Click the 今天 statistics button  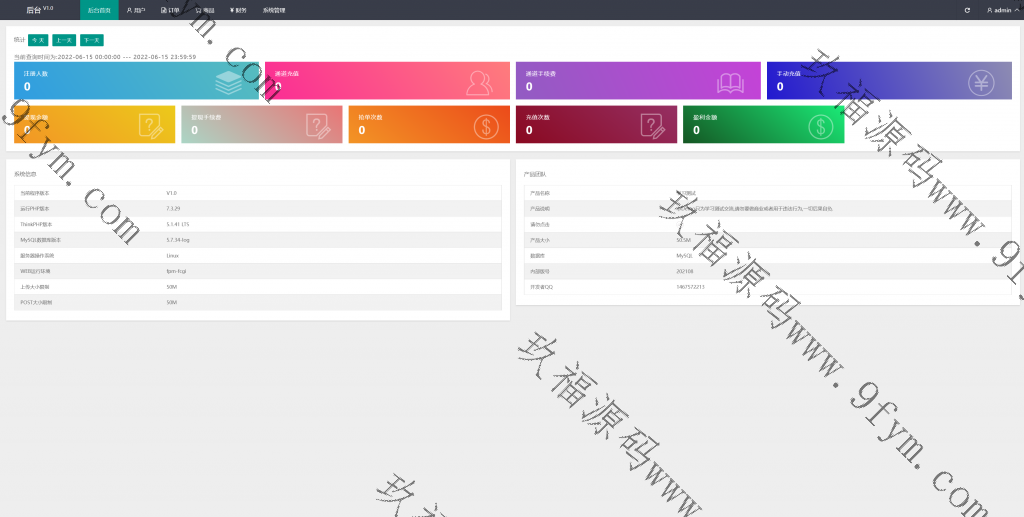click(37, 40)
